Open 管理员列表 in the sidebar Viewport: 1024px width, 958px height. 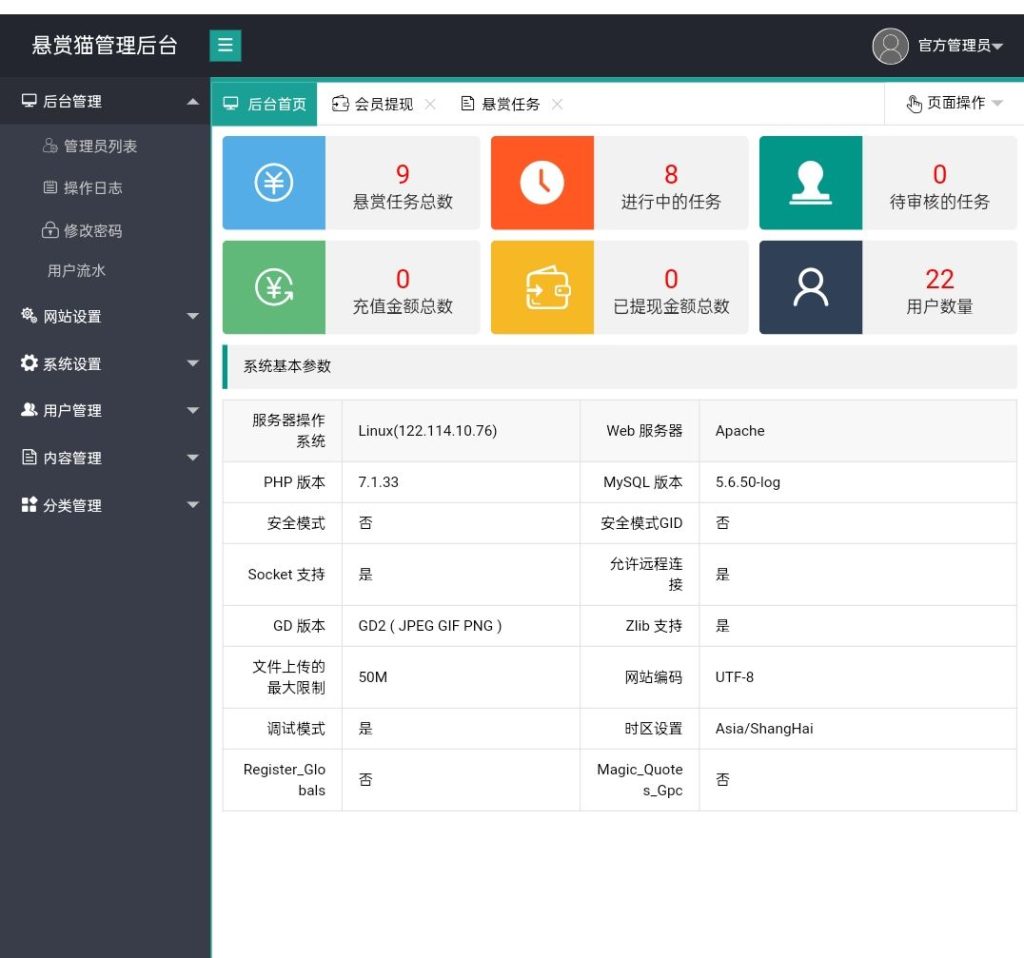[99, 146]
